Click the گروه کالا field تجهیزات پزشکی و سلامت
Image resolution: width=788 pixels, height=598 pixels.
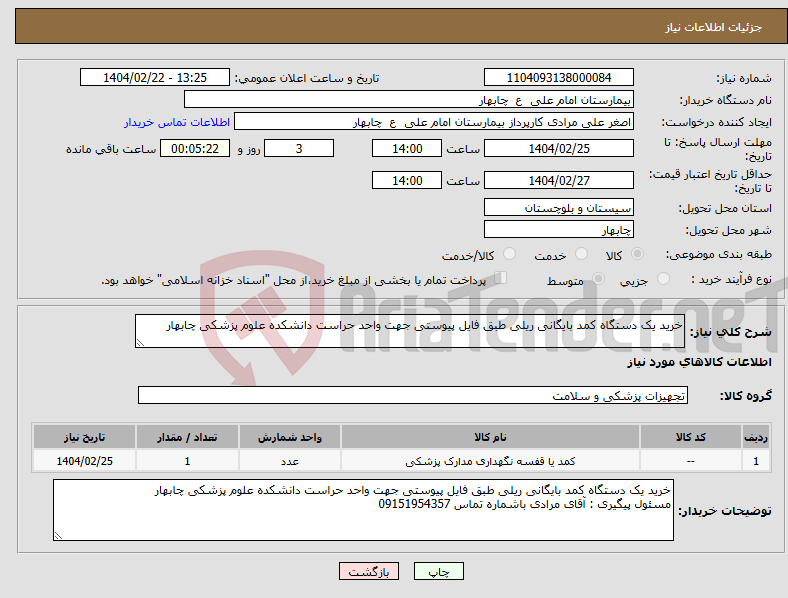coord(413,395)
